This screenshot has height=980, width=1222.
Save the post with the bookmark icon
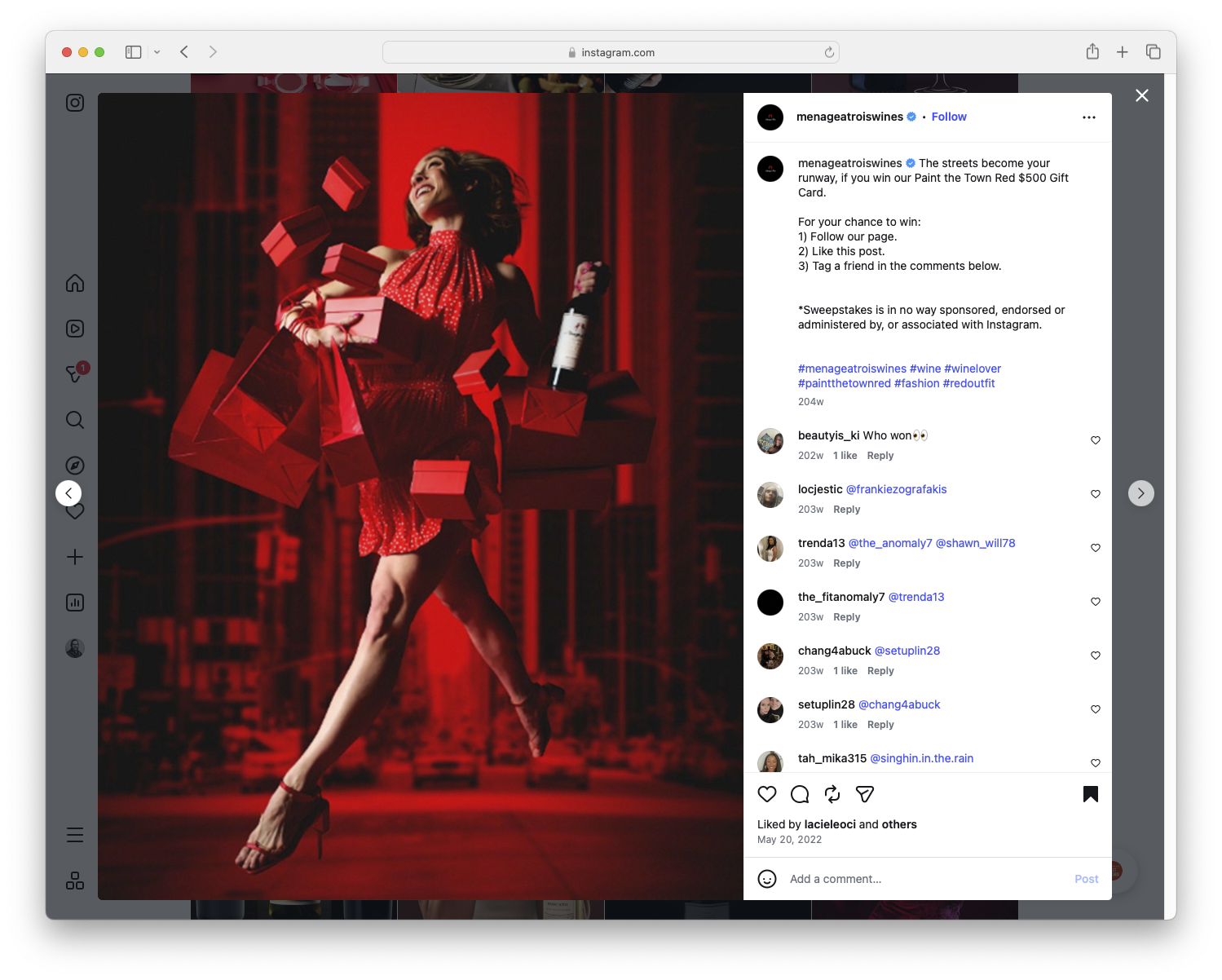pos(1090,793)
